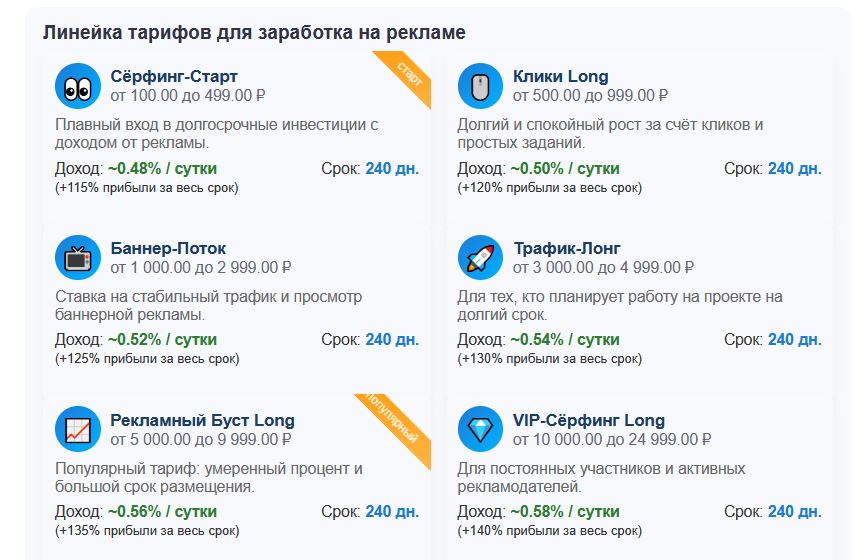This screenshot has height=560, width=864.
Task: Select the Трафик-Лонг tariff title
Action: pos(567,248)
